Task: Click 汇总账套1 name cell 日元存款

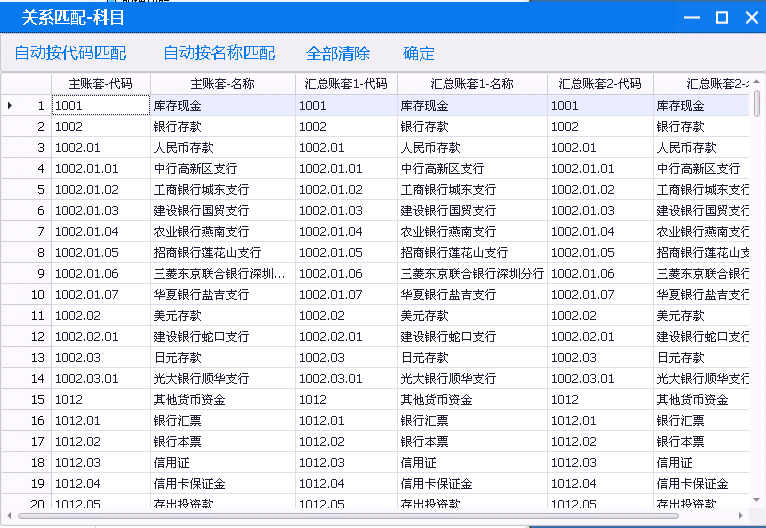Action: click(x=472, y=358)
